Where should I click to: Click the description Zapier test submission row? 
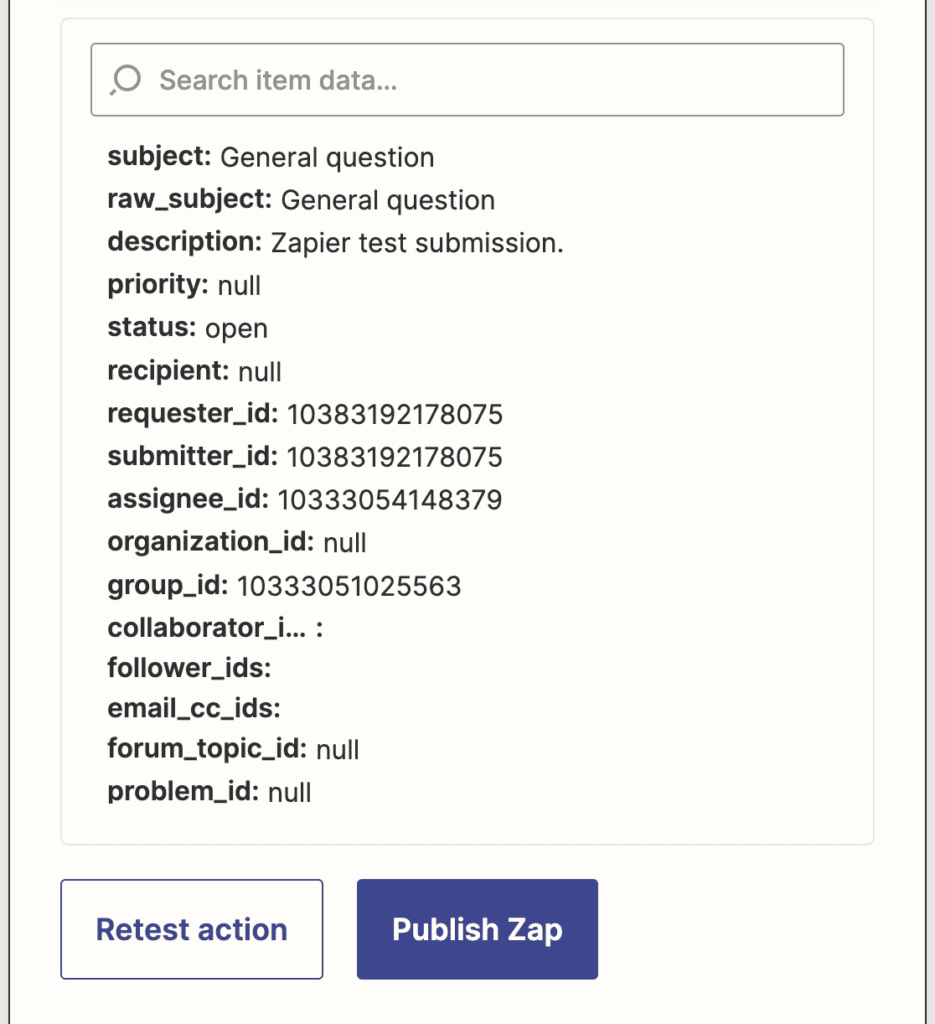[335, 242]
